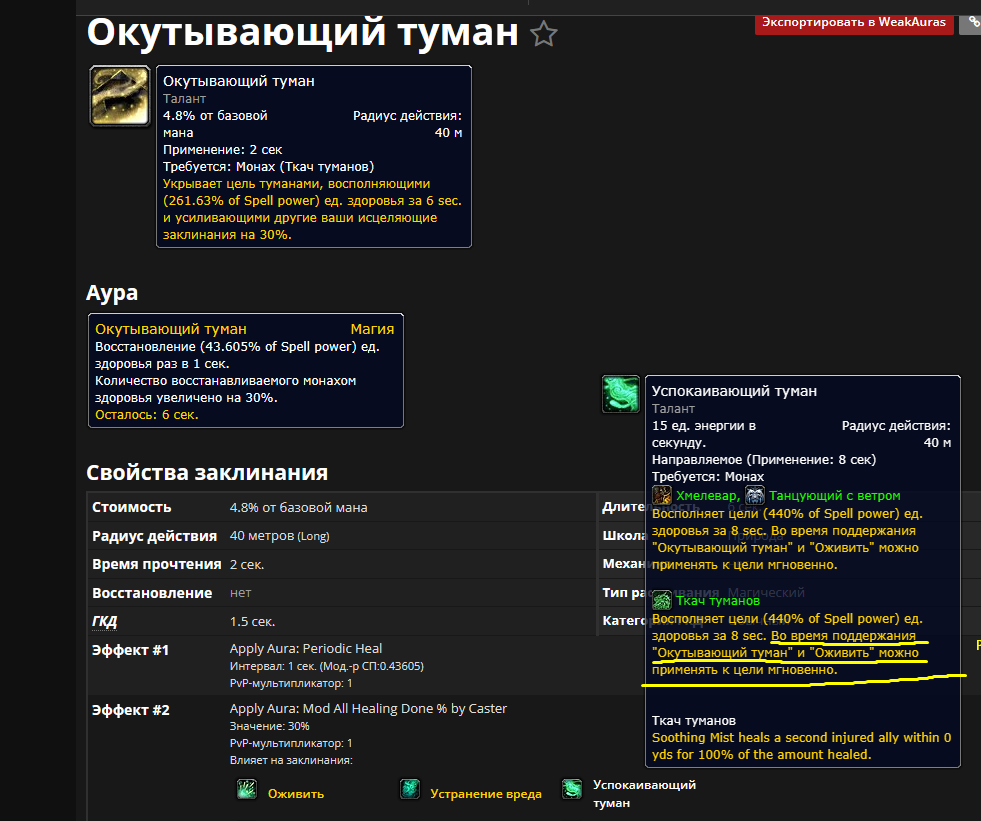Click the Танцующий с ветром specialization icon
Viewport: 981px width, 821px height.
(x=755, y=496)
